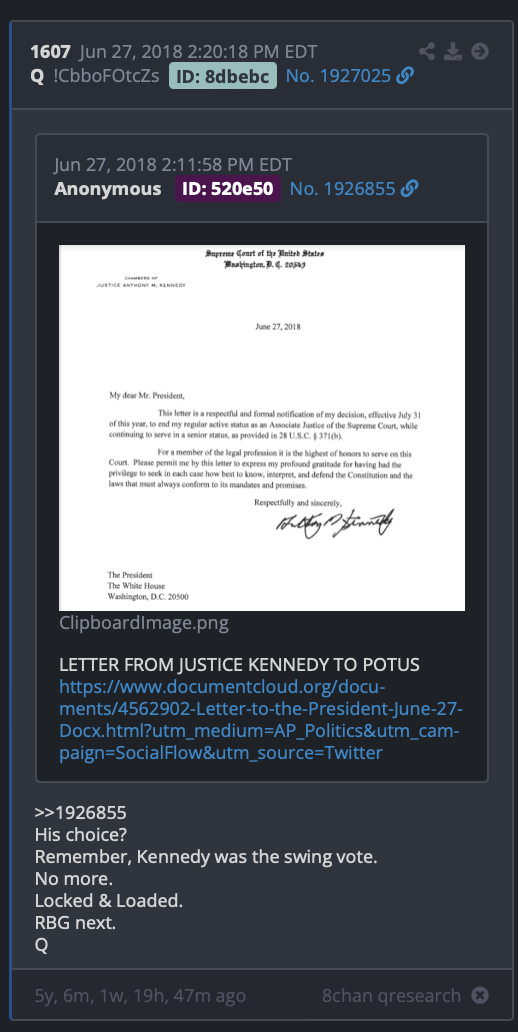Click the X circle icon beside 8chan qresearch

(x=480, y=996)
